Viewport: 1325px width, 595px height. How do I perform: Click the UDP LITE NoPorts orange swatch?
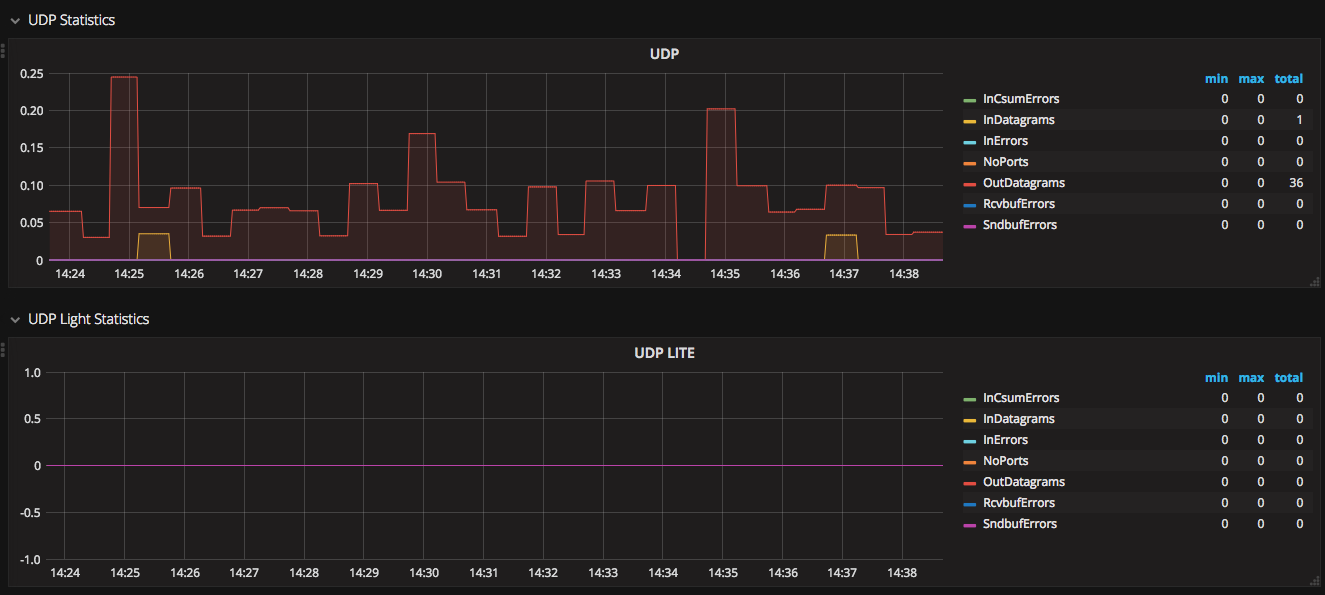click(x=969, y=462)
